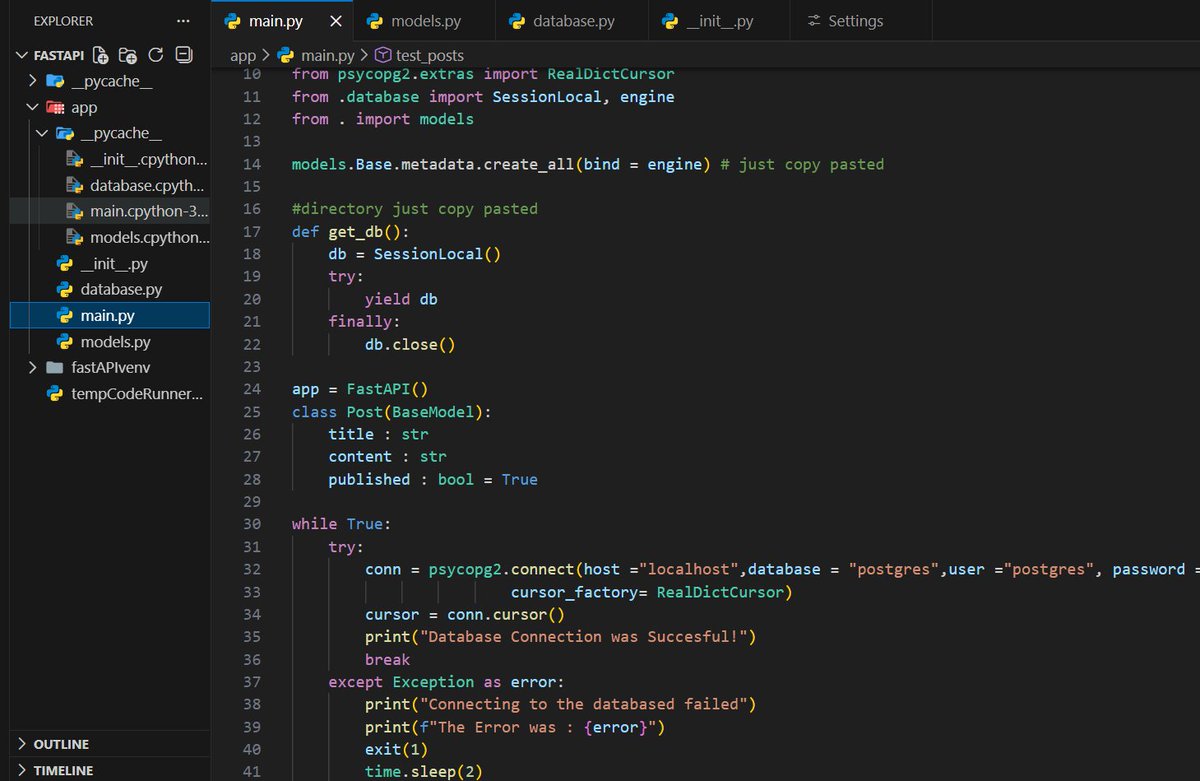Click the Python icon beside main.py in tree
This screenshot has width=1200, height=781.
pyautogui.click(x=65, y=315)
